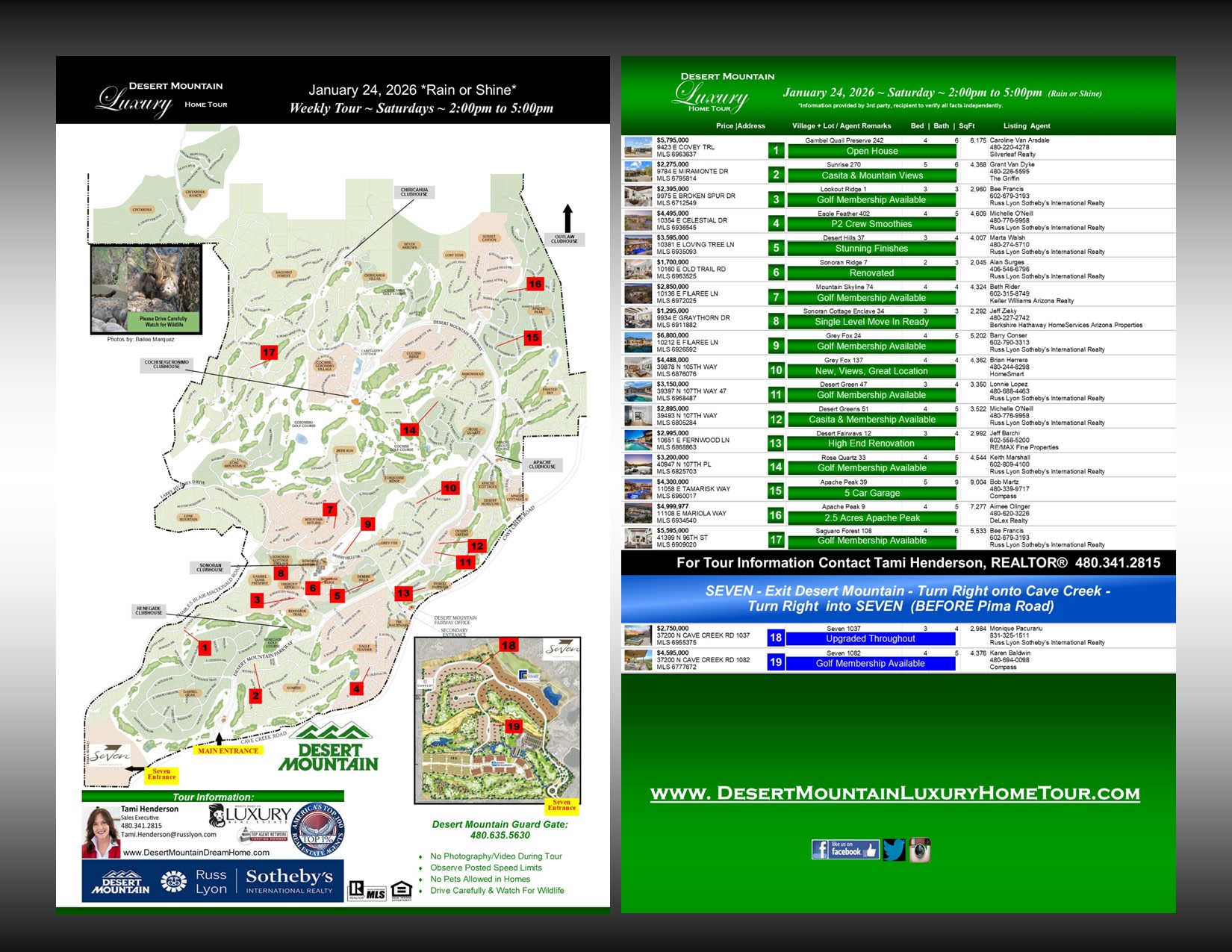Click red map marker number 14
The width and height of the screenshot is (1232, 952).
pyautogui.click(x=409, y=429)
